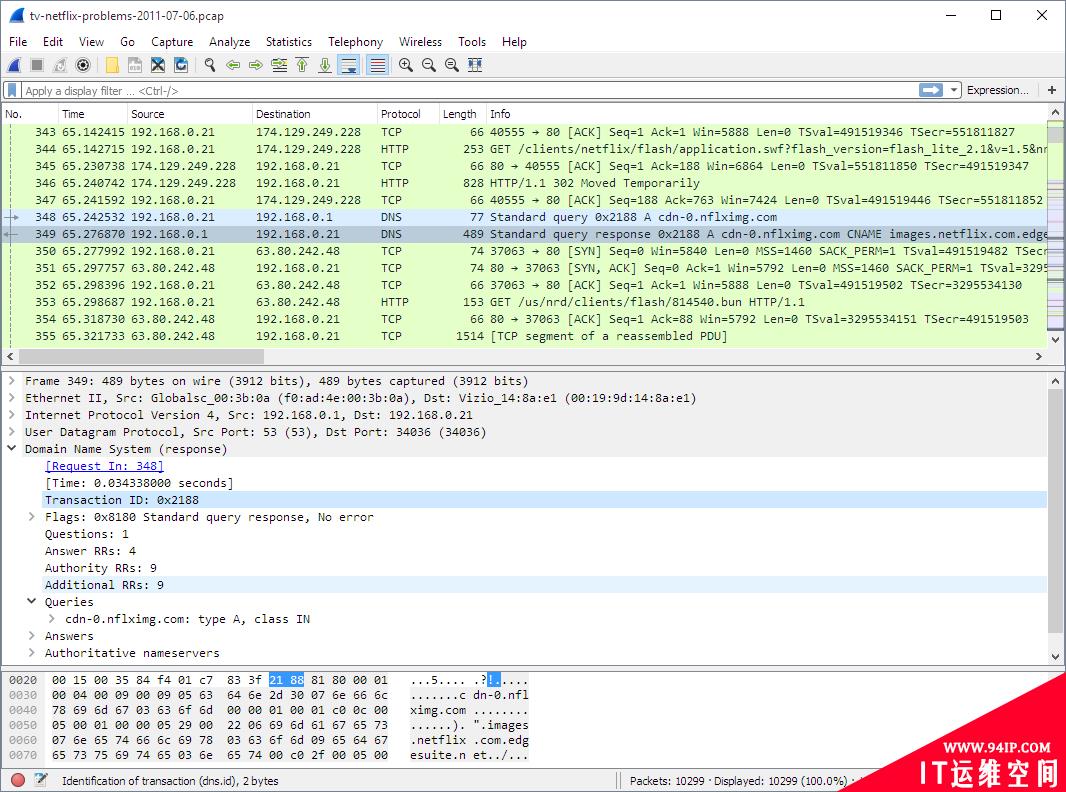Viewport: 1066px width, 792px height.
Task: Click the restart capture icon
Action: (x=60, y=65)
